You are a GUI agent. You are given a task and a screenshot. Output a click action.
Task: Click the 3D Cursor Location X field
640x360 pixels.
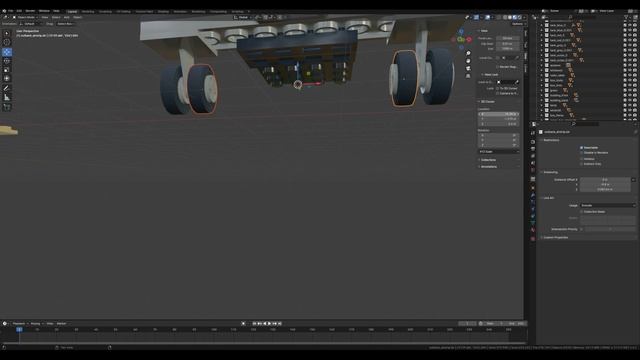(x=499, y=114)
